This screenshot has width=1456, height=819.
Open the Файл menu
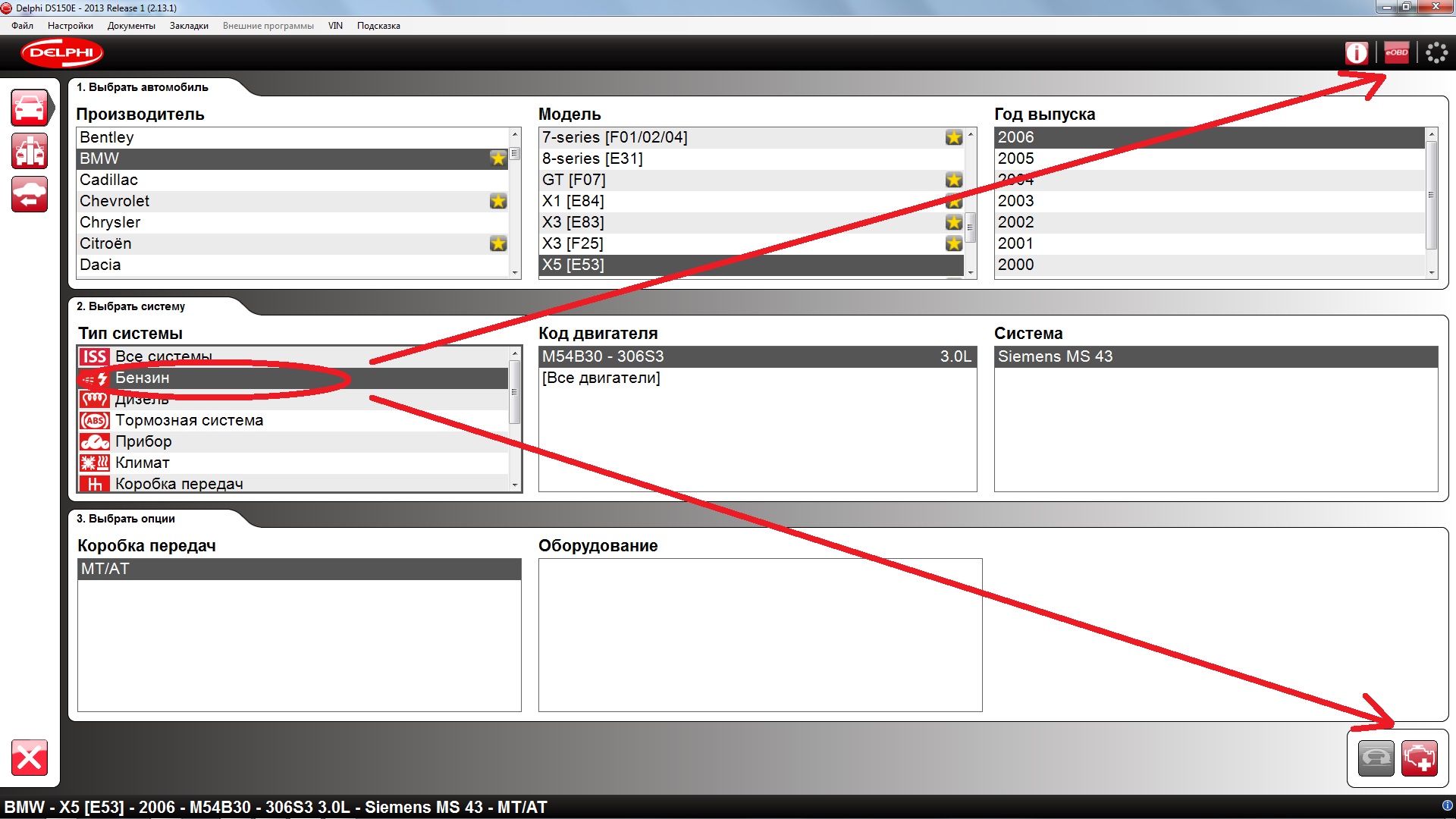pyautogui.click(x=22, y=26)
